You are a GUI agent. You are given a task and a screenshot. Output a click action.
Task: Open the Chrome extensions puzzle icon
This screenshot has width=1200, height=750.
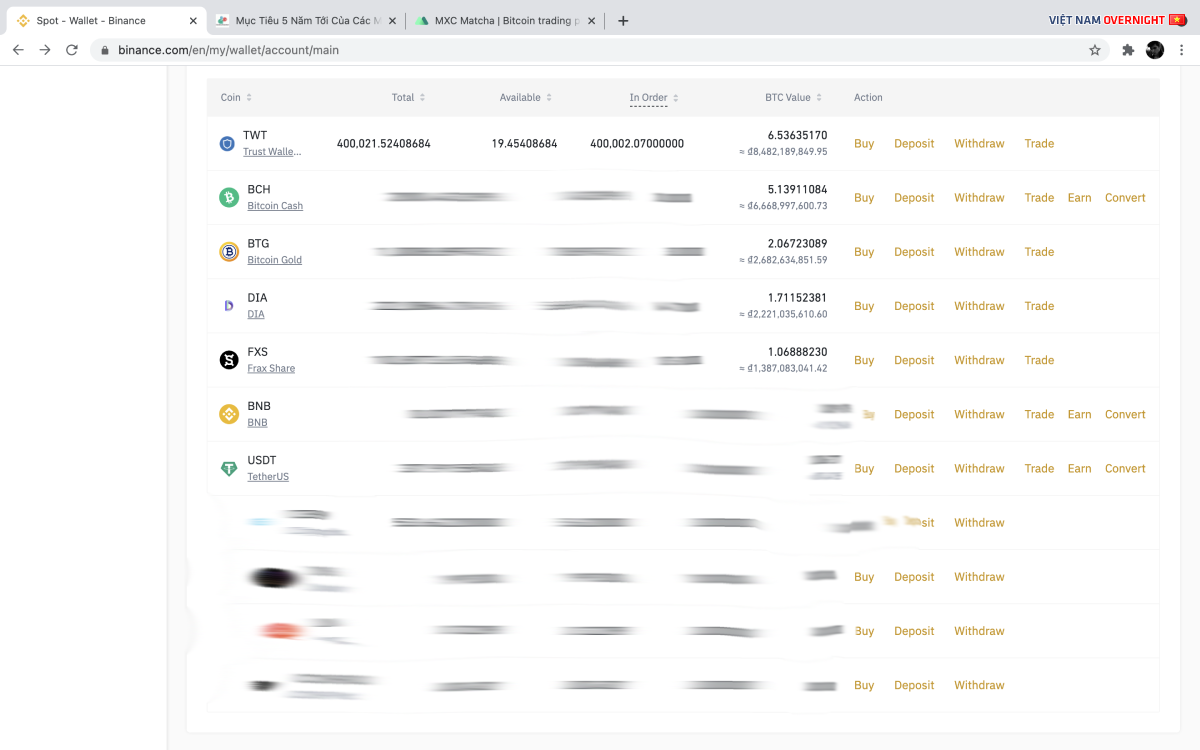(x=1128, y=50)
